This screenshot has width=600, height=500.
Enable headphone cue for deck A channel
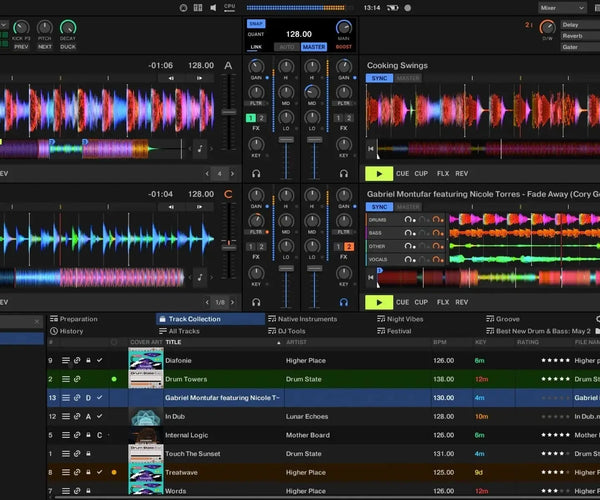pos(256,174)
